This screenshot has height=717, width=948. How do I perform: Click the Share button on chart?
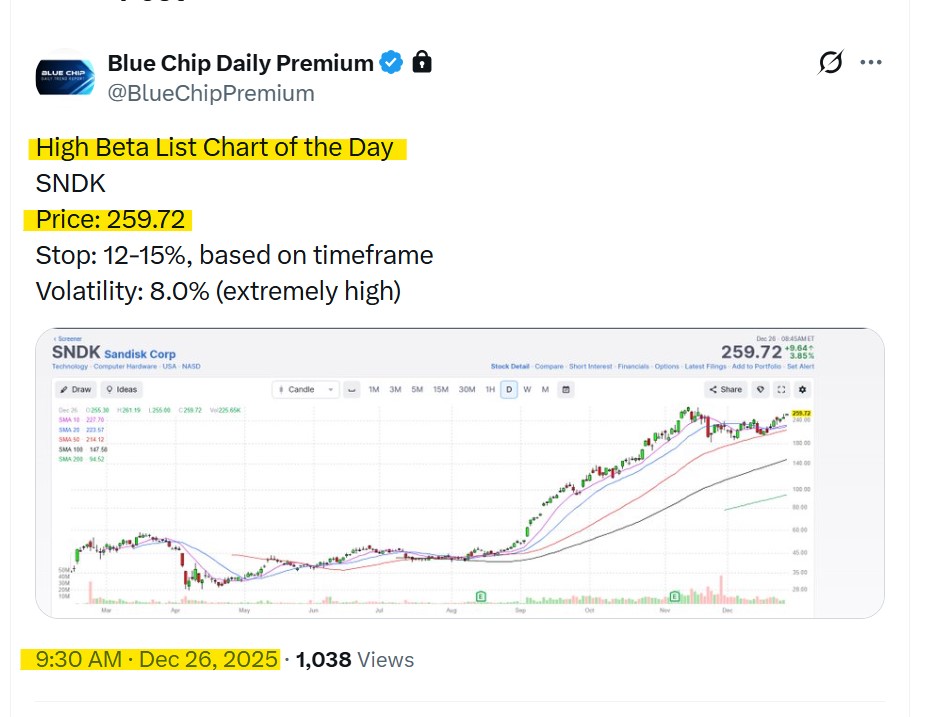[x=726, y=389]
